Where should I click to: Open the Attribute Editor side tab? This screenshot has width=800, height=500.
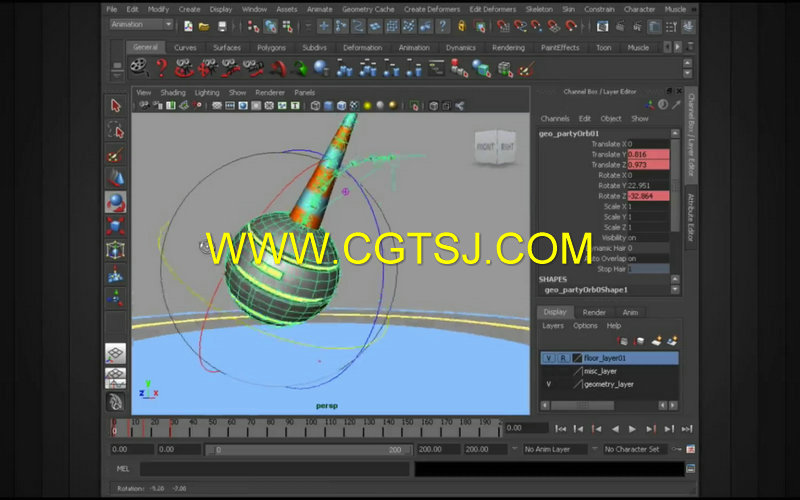pos(690,218)
